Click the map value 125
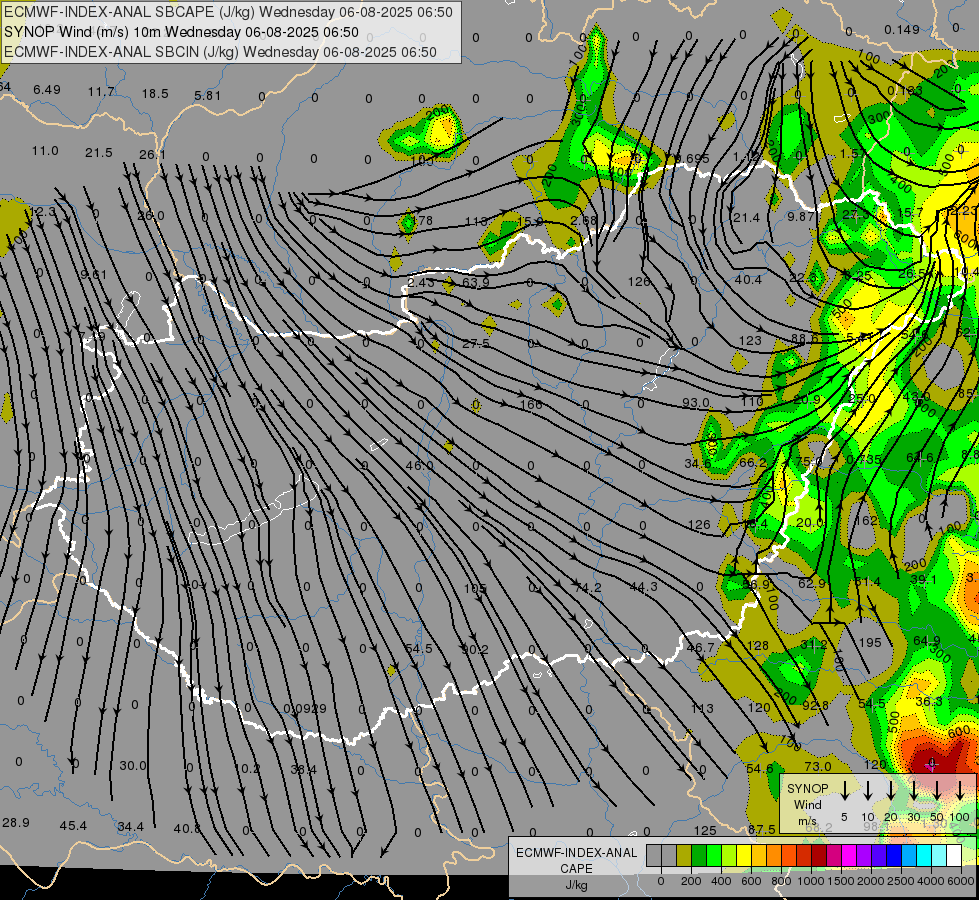This screenshot has height=900, width=979. pyautogui.click(x=705, y=831)
